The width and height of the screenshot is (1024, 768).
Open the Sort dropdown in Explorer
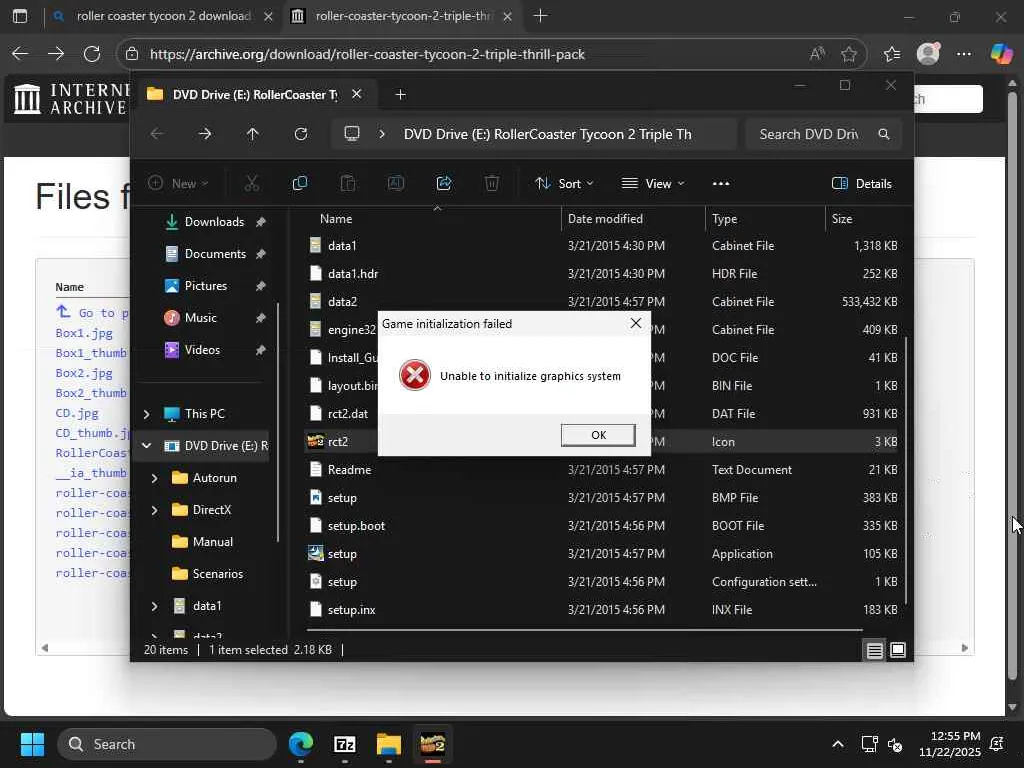[564, 184]
